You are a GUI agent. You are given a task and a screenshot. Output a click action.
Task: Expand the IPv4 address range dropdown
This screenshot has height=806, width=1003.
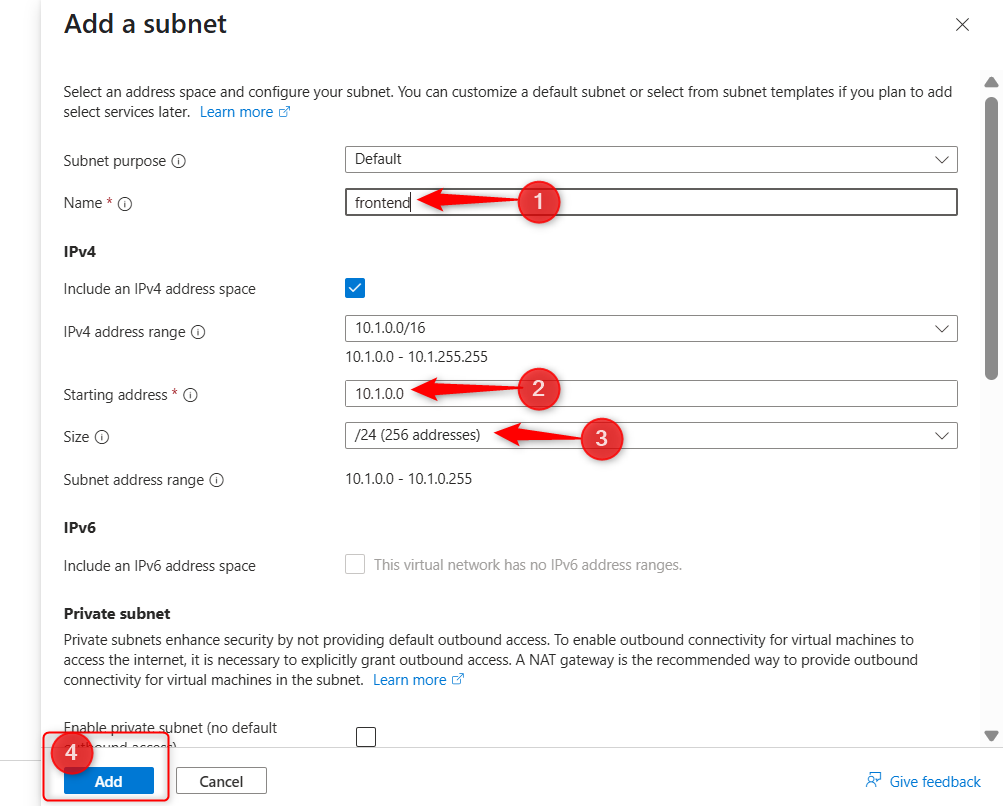[x=650, y=328]
